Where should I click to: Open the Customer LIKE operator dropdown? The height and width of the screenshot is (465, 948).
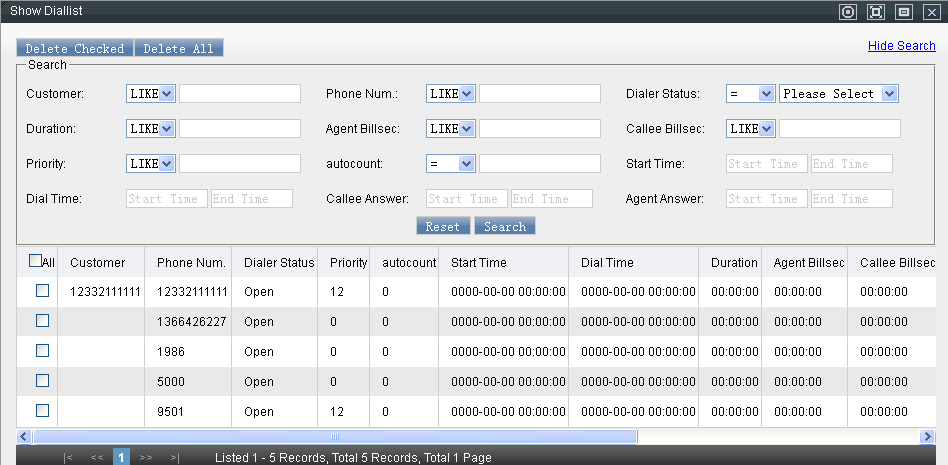click(x=151, y=94)
